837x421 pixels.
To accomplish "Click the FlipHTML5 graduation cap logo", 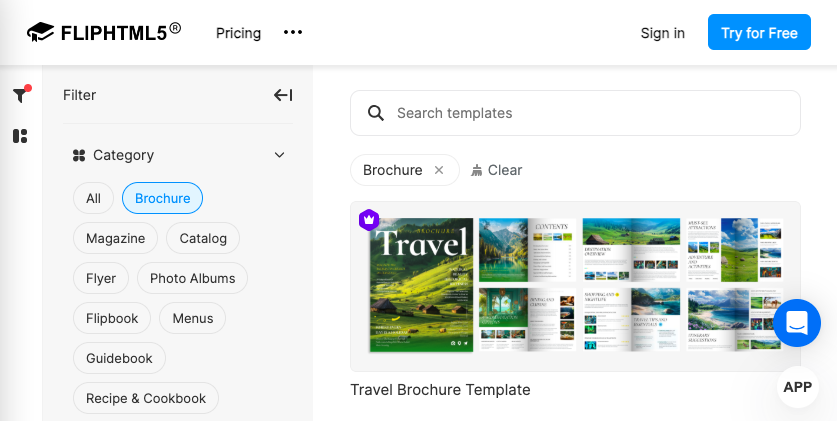I will click(x=41, y=33).
